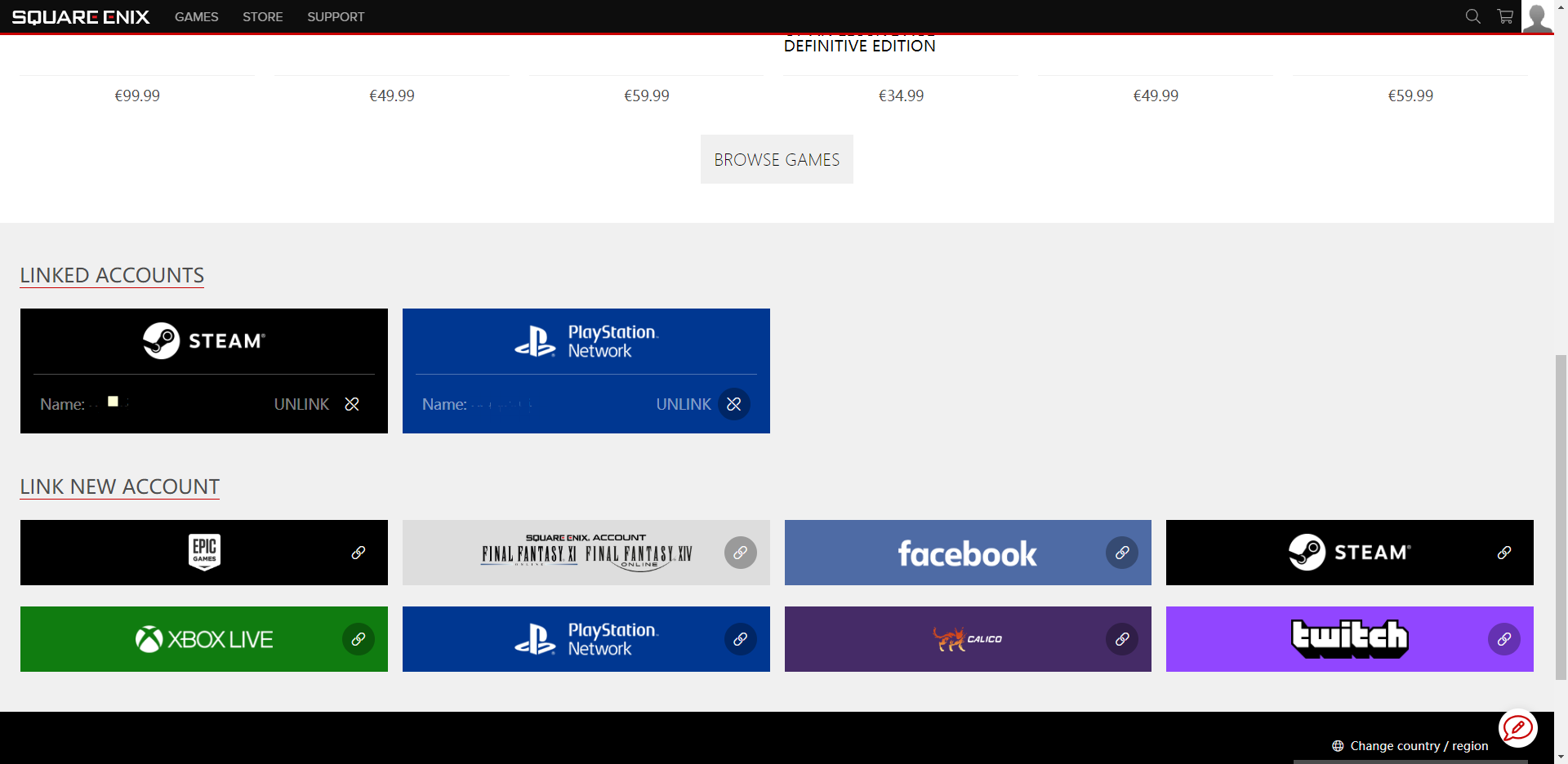Click link icon on PlayStation Network new-account tile
This screenshot has width=1568, height=764.
click(740, 639)
